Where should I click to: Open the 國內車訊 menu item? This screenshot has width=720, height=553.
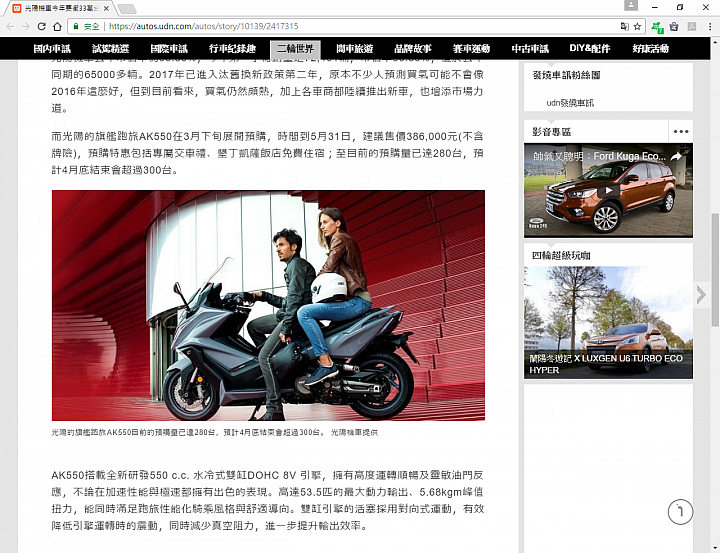pos(52,48)
